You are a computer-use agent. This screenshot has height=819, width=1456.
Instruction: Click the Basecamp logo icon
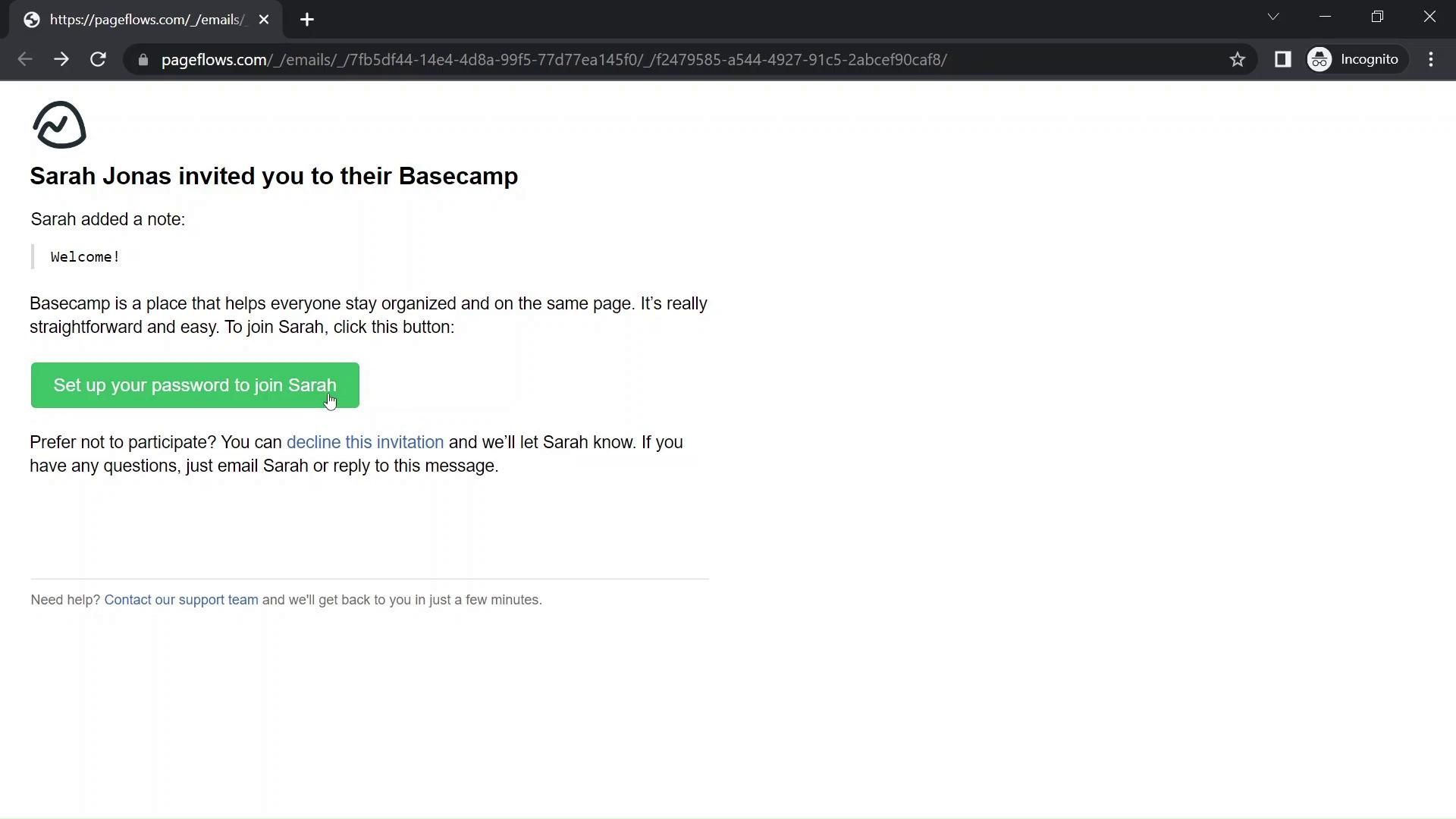(x=59, y=125)
